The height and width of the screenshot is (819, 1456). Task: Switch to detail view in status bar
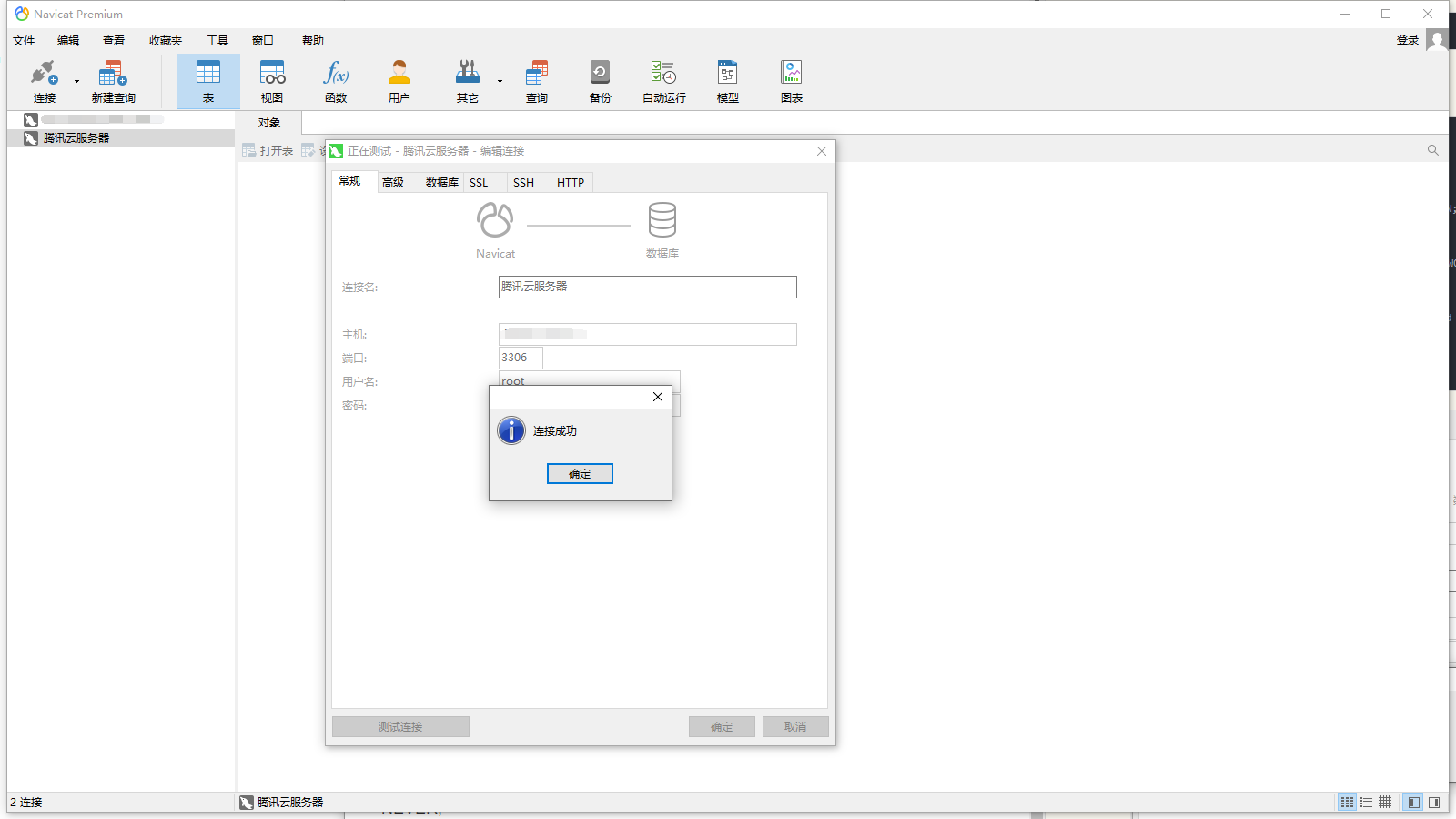(x=1385, y=803)
